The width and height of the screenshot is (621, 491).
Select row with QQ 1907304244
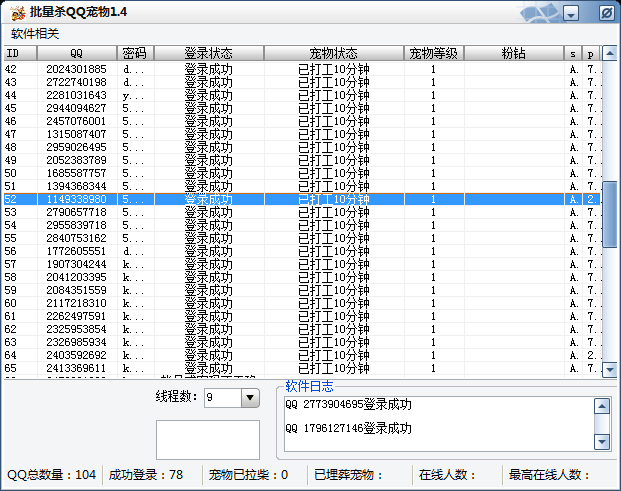[302, 264]
